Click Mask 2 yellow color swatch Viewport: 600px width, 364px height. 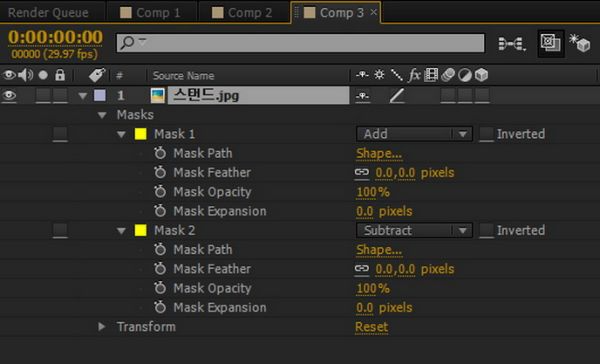click(x=140, y=230)
